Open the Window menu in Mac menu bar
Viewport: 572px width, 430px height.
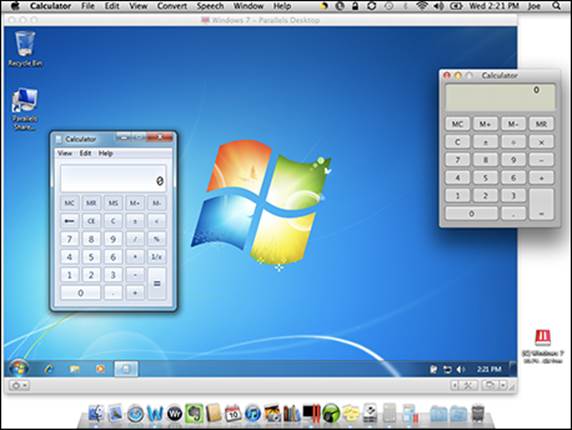pos(248,6)
